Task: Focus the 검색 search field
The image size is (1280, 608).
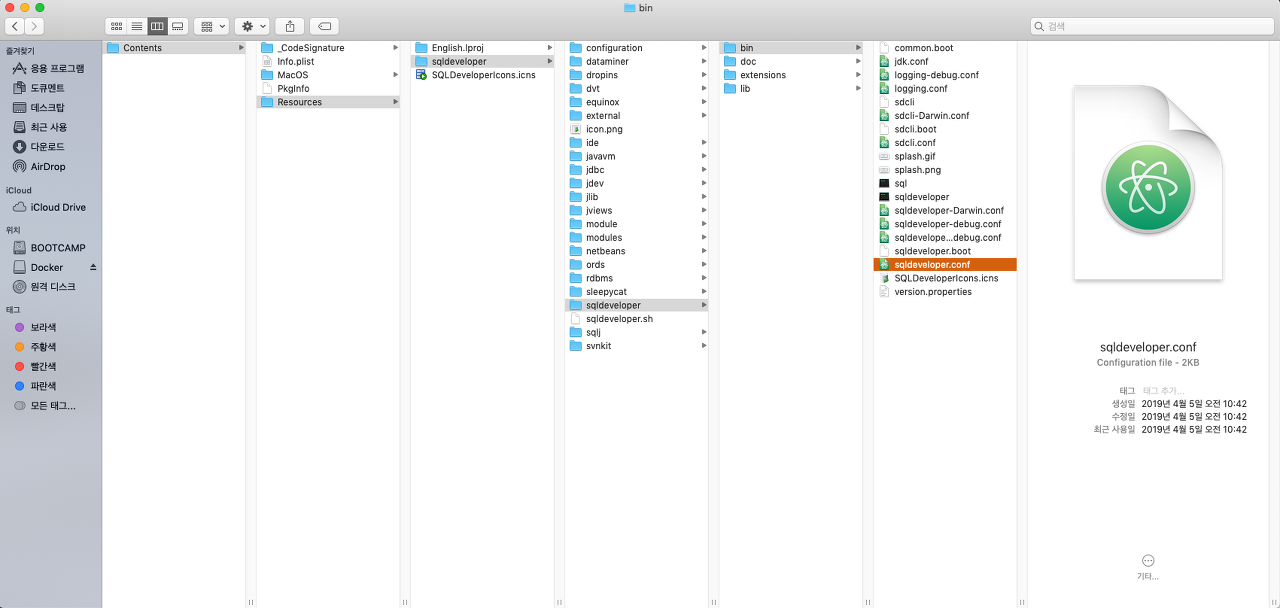Action: (x=1152, y=26)
